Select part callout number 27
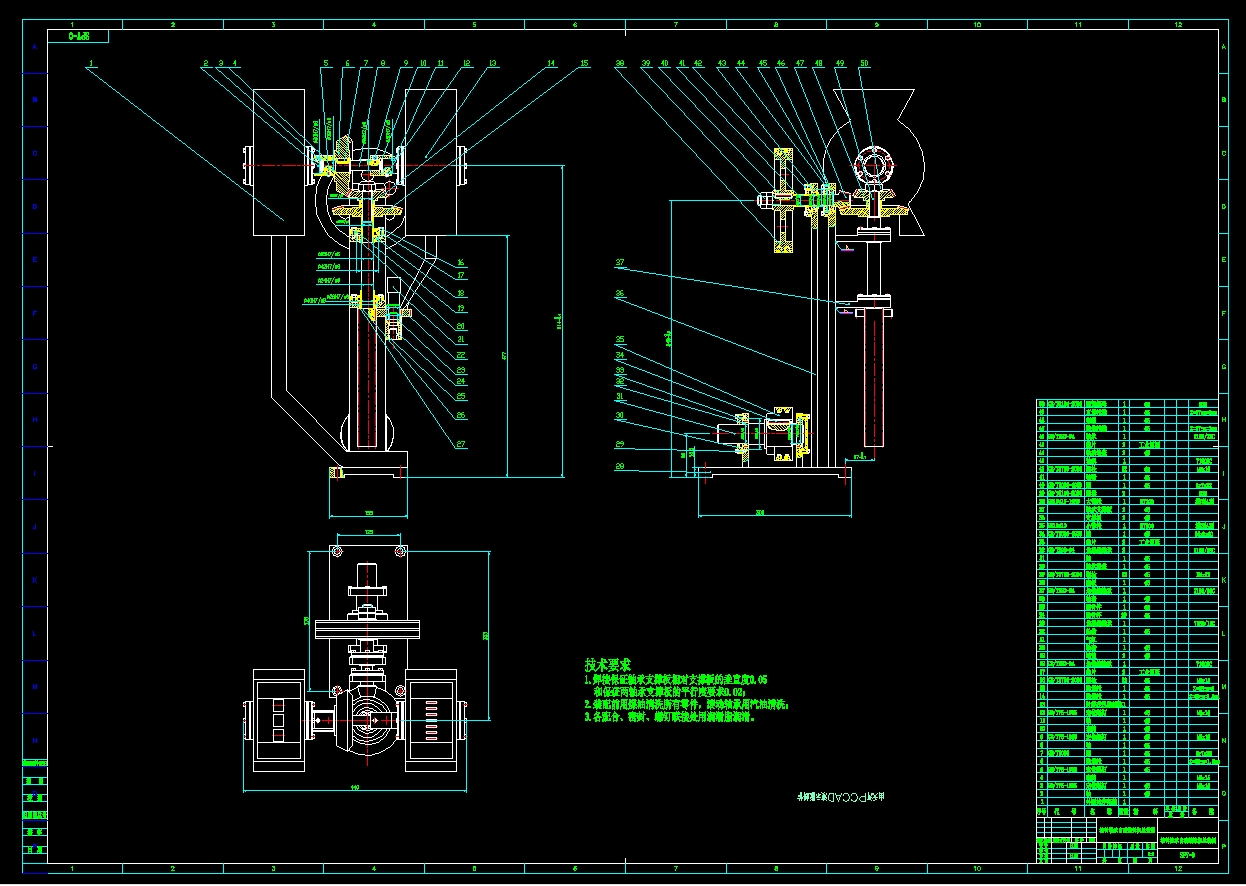The height and width of the screenshot is (886, 1246). (x=461, y=444)
